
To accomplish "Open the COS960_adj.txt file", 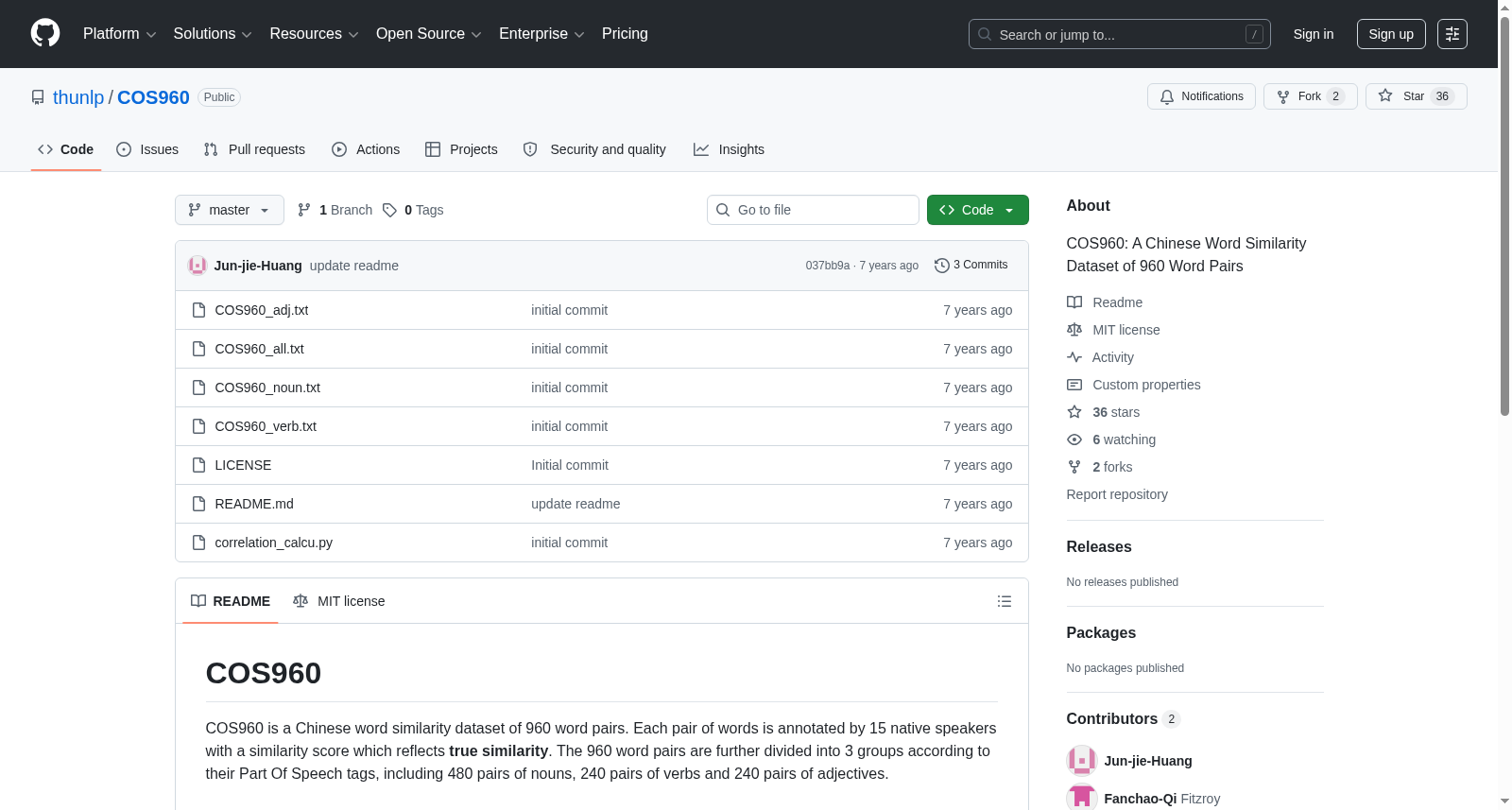I will pyautogui.click(x=262, y=310).
